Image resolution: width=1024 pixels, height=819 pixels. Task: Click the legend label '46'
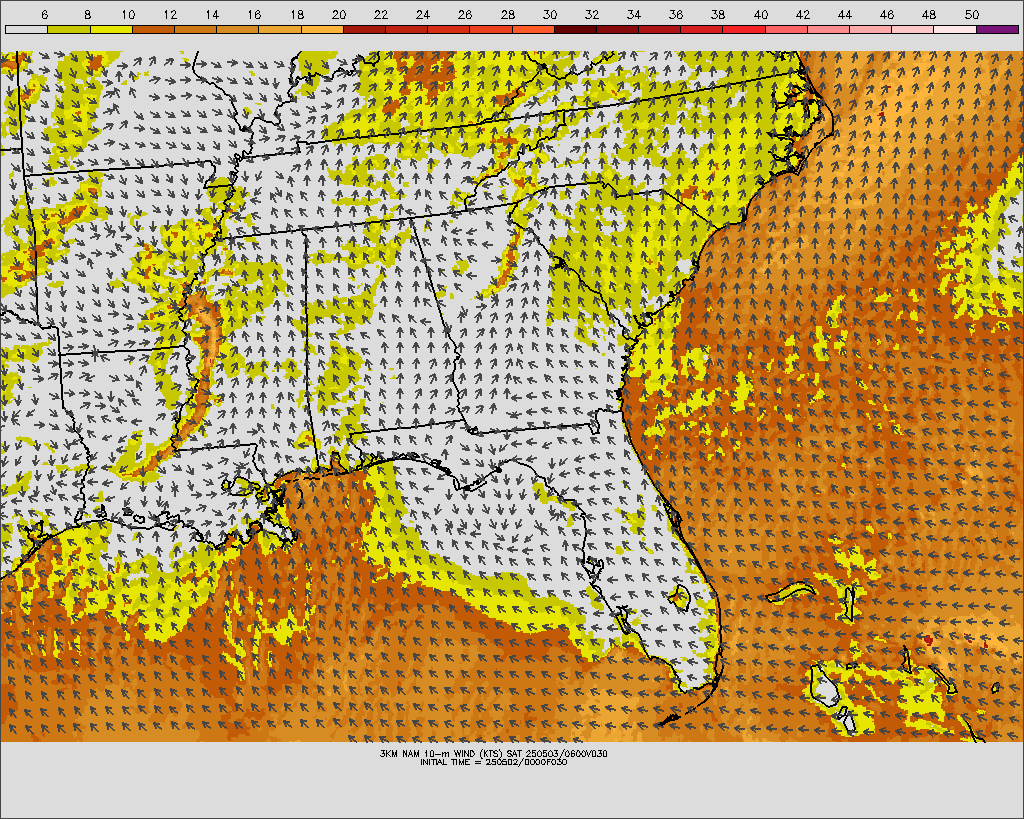[x=887, y=14]
